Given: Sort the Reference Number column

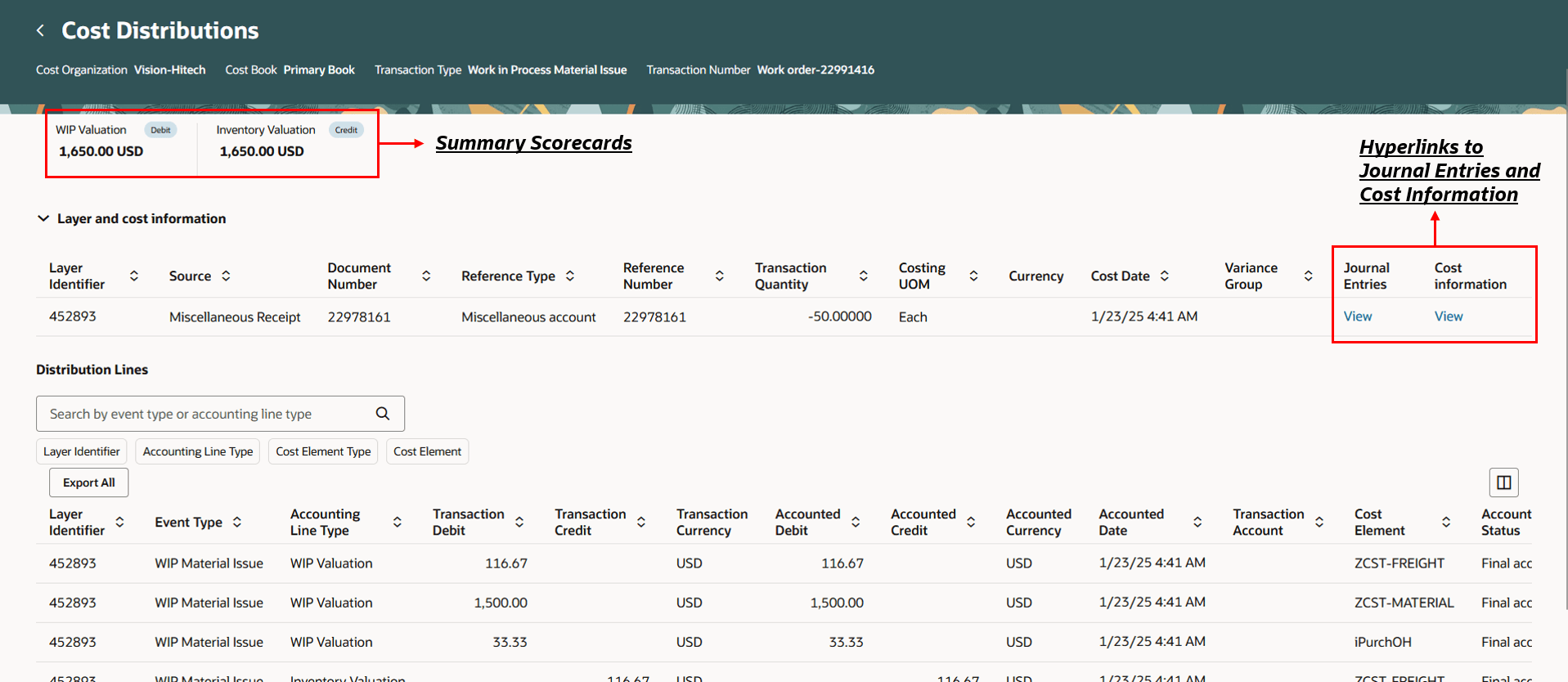Looking at the screenshot, I should pyautogui.click(x=720, y=276).
